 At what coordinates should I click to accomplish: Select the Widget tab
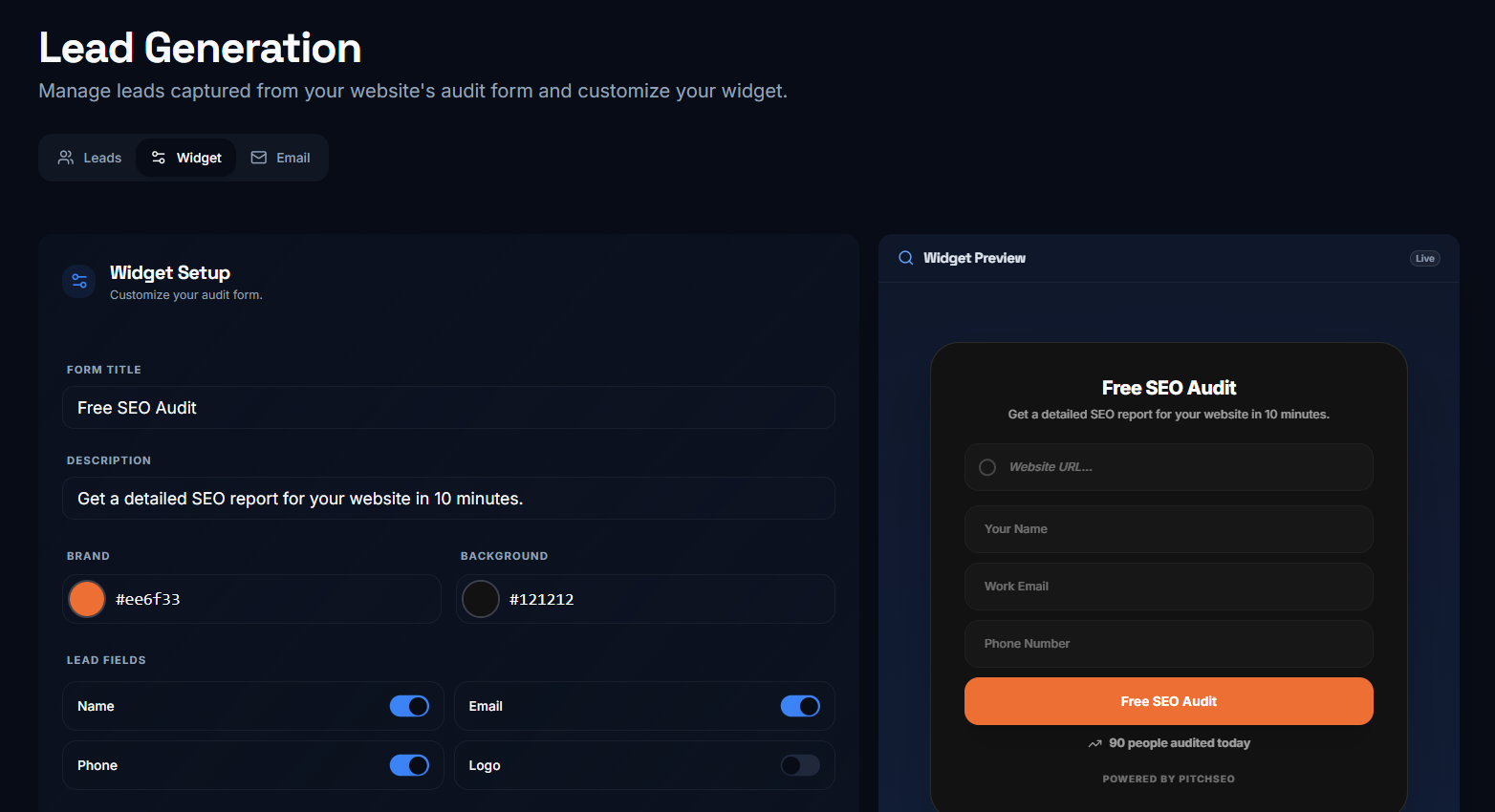[186, 158]
